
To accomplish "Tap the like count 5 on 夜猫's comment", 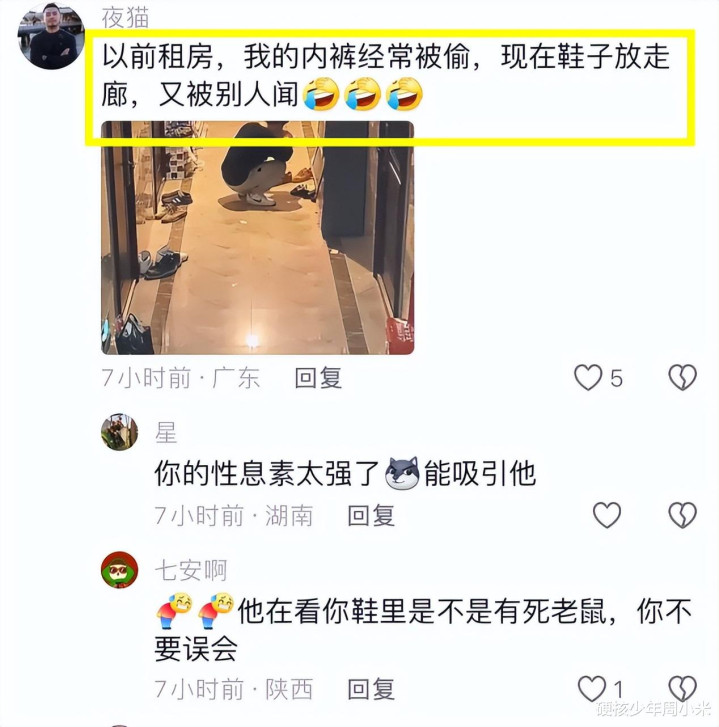I will 616,378.
